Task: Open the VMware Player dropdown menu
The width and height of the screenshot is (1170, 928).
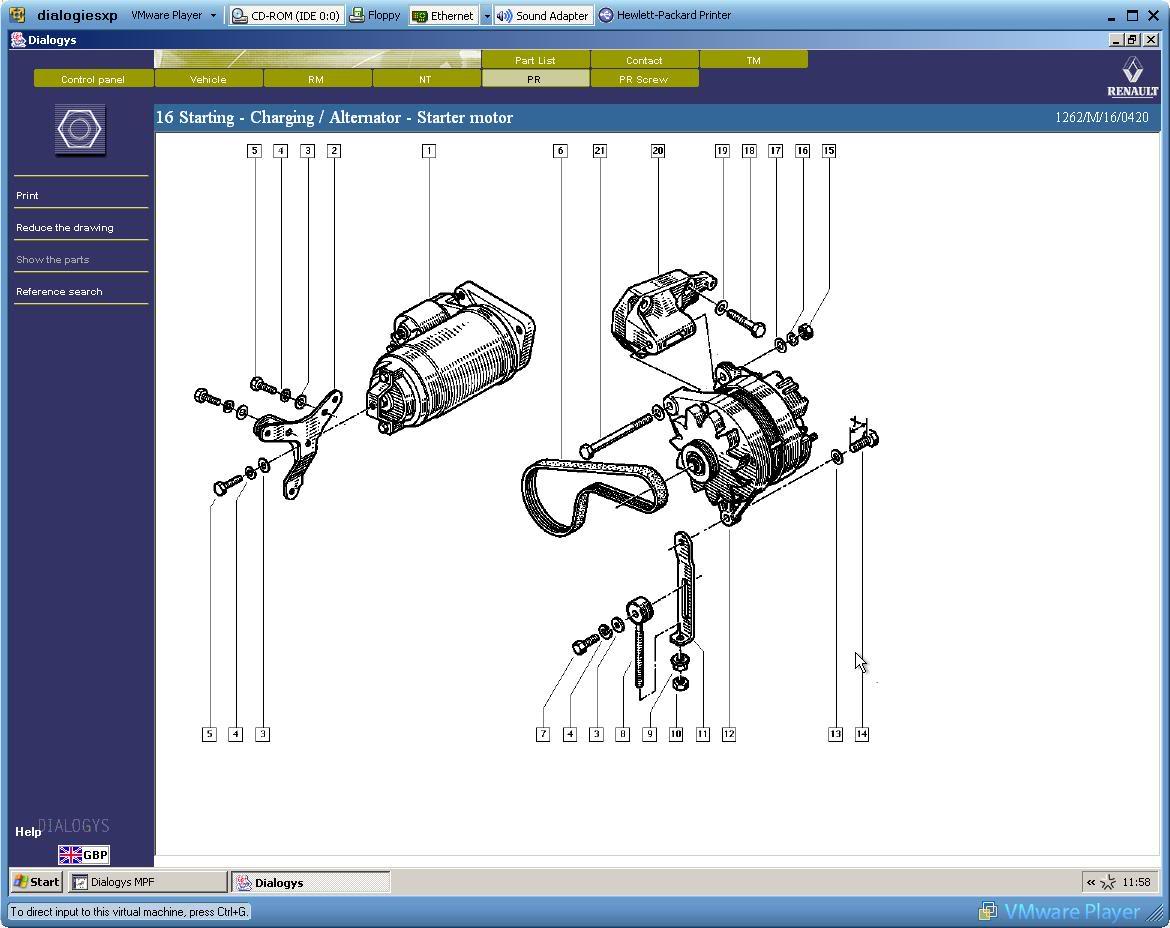Action: pyautogui.click(x=173, y=15)
